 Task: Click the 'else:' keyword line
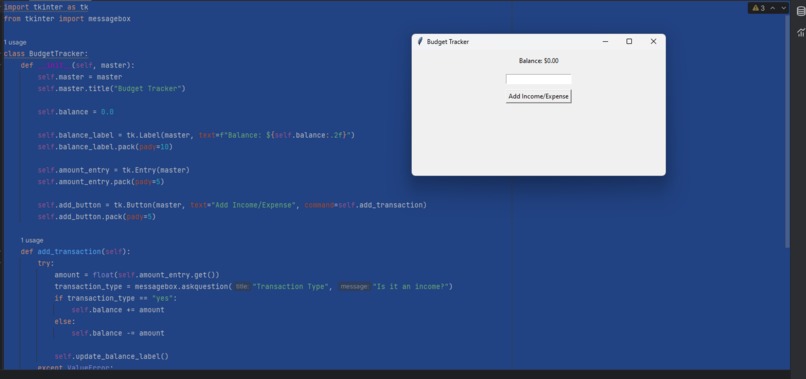(x=65, y=321)
